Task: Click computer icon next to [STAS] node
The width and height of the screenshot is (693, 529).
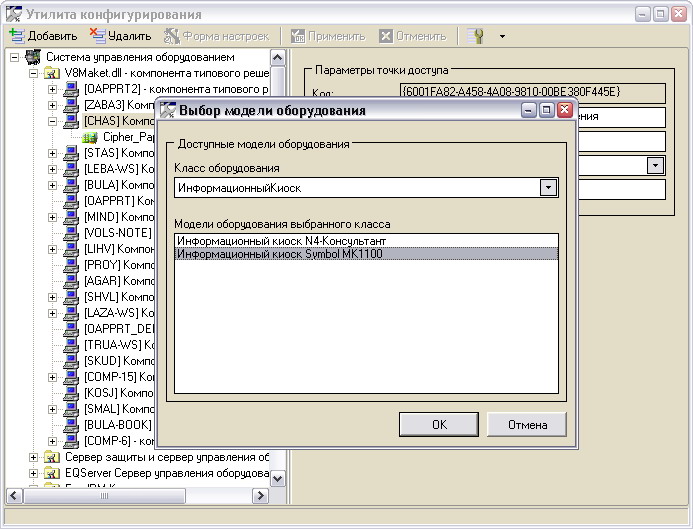Action: click(72, 153)
